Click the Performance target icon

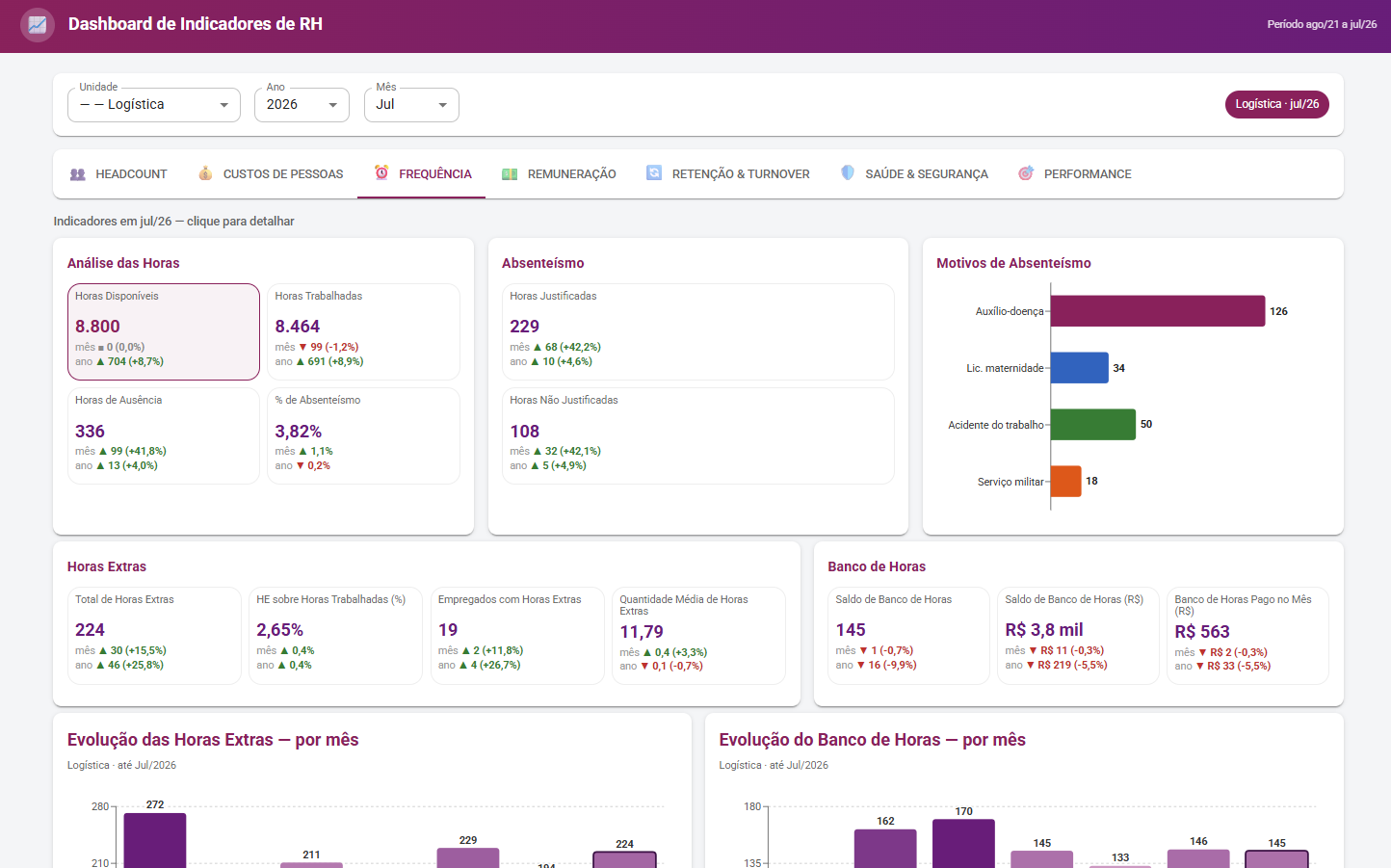[1026, 173]
